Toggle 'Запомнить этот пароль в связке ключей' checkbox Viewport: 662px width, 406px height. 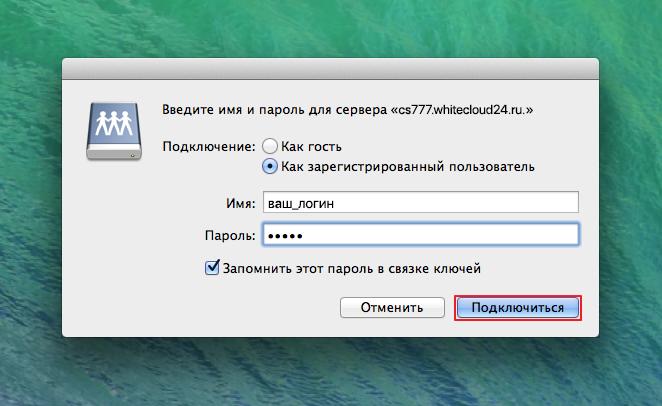[212, 268]
